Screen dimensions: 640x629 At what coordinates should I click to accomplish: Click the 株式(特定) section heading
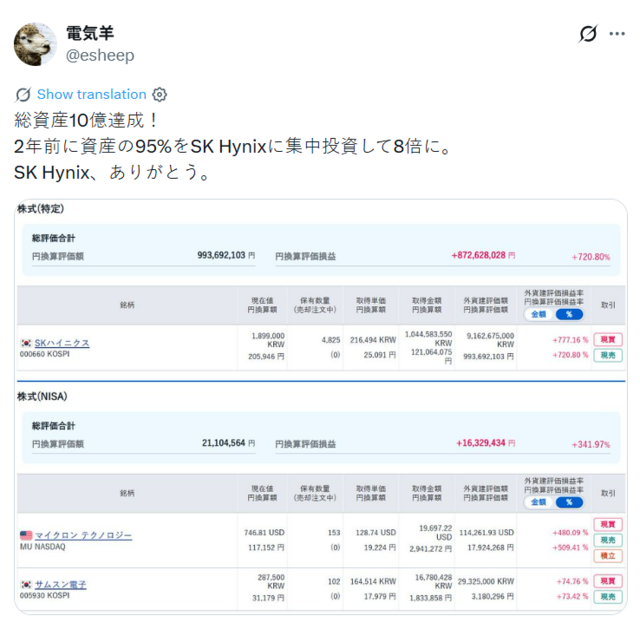tap(40, 209)
